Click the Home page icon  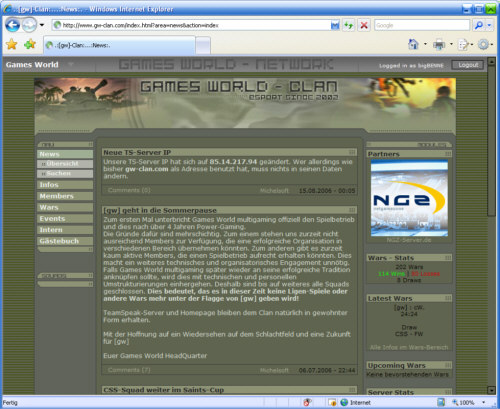tap(413, 44)
